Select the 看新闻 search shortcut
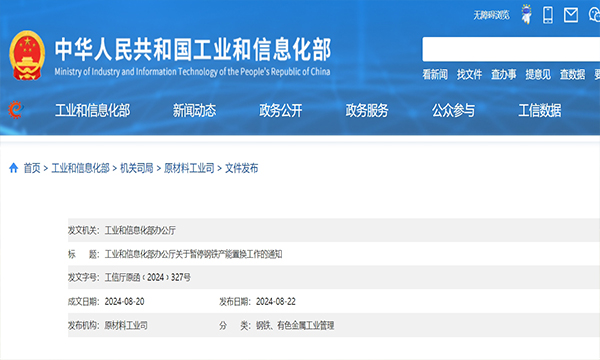The width and height of the screenshot is (600, 360). tap(435, 75)
